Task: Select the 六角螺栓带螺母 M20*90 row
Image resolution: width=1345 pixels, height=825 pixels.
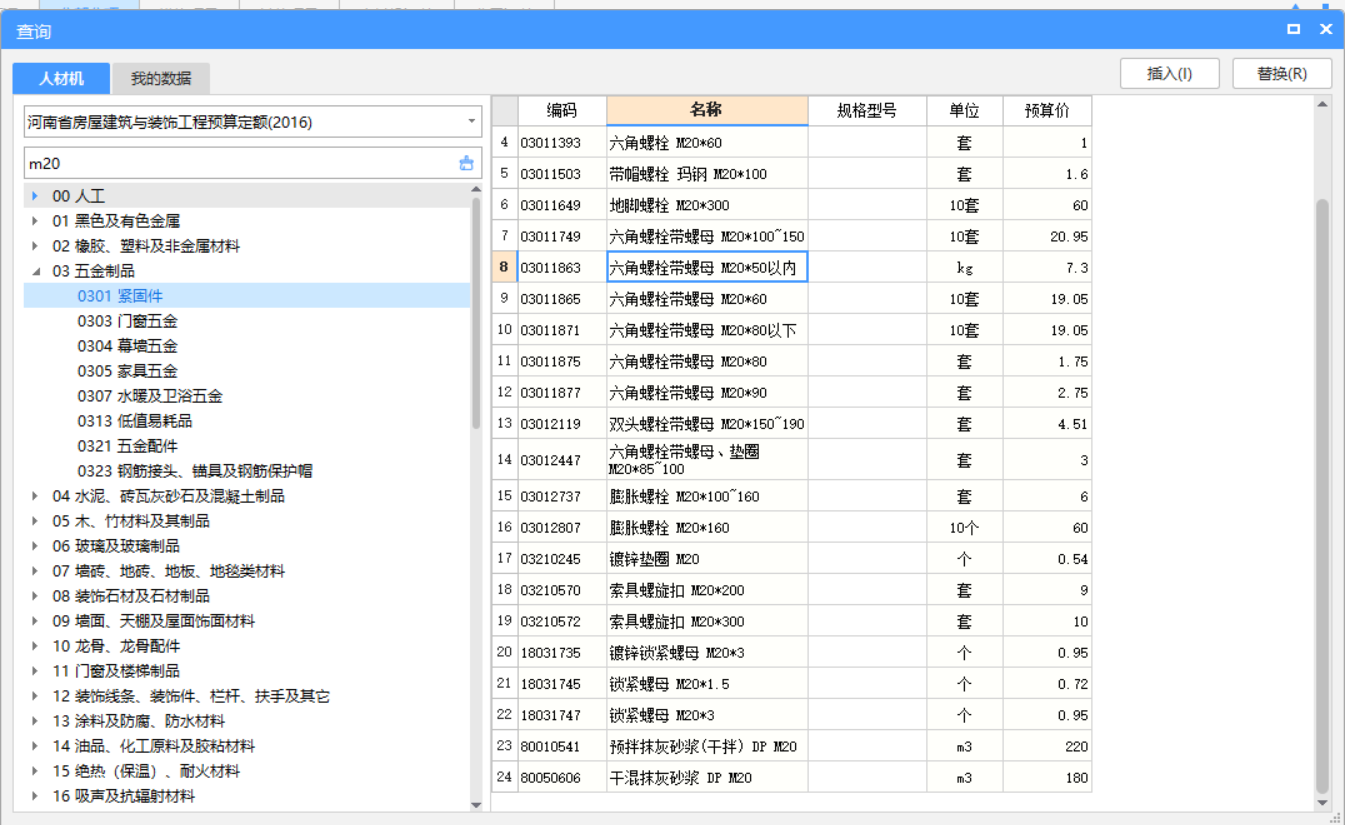Action: pyautogui.click(x=791, y=393)
